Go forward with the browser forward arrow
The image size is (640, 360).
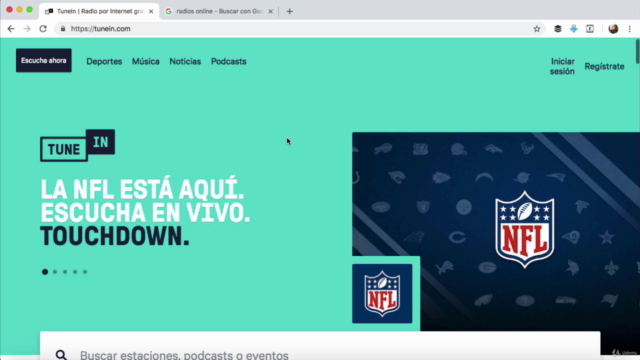point(27,29)
